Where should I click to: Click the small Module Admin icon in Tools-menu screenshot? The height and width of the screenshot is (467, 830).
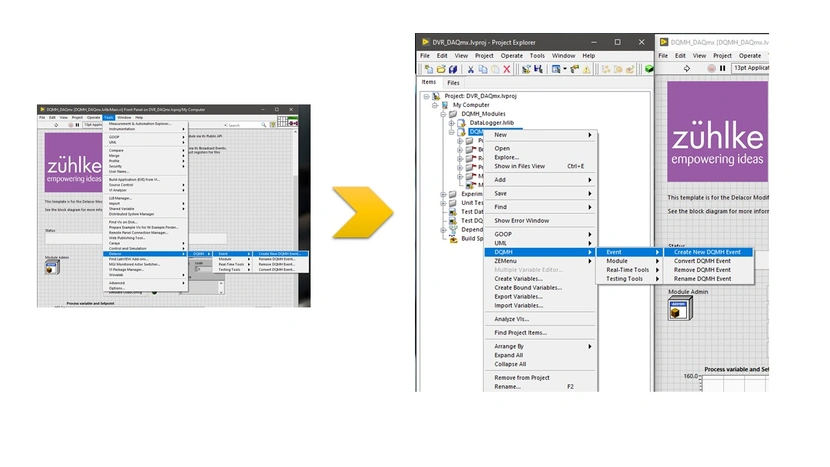click(52, 267)
